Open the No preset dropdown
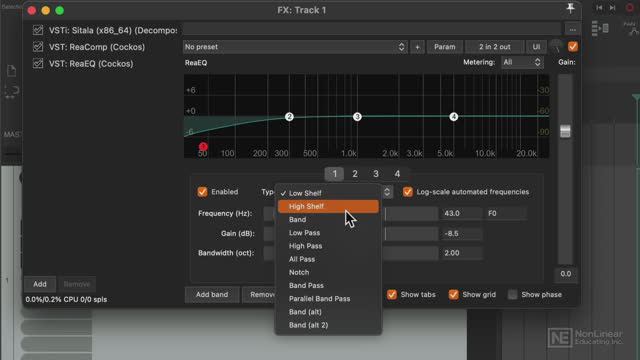Screen dimensions: 640x360 tap(295, 47)
